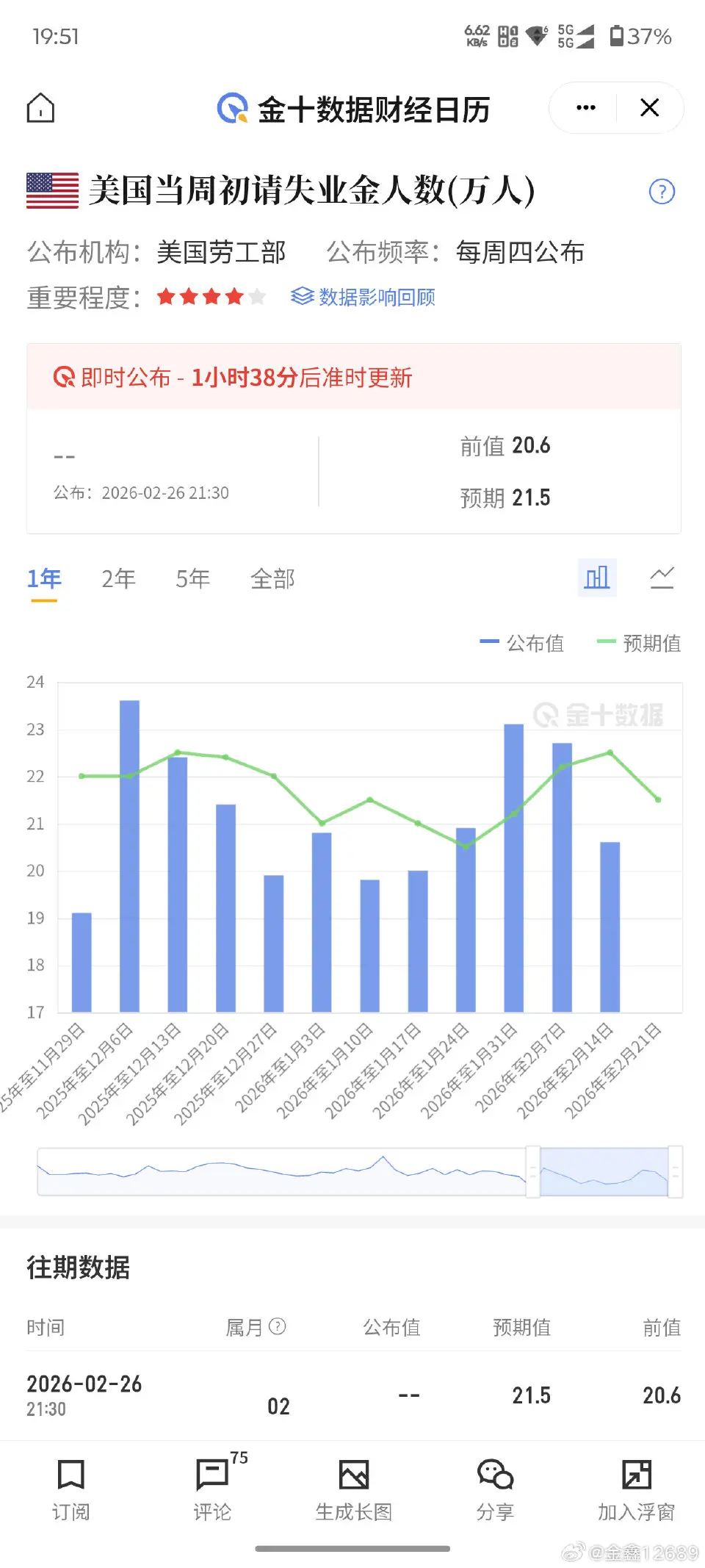The image size is (705, 1568).
Task: Tap the 属月 info question icon
Action: [x=278, y=1326]
